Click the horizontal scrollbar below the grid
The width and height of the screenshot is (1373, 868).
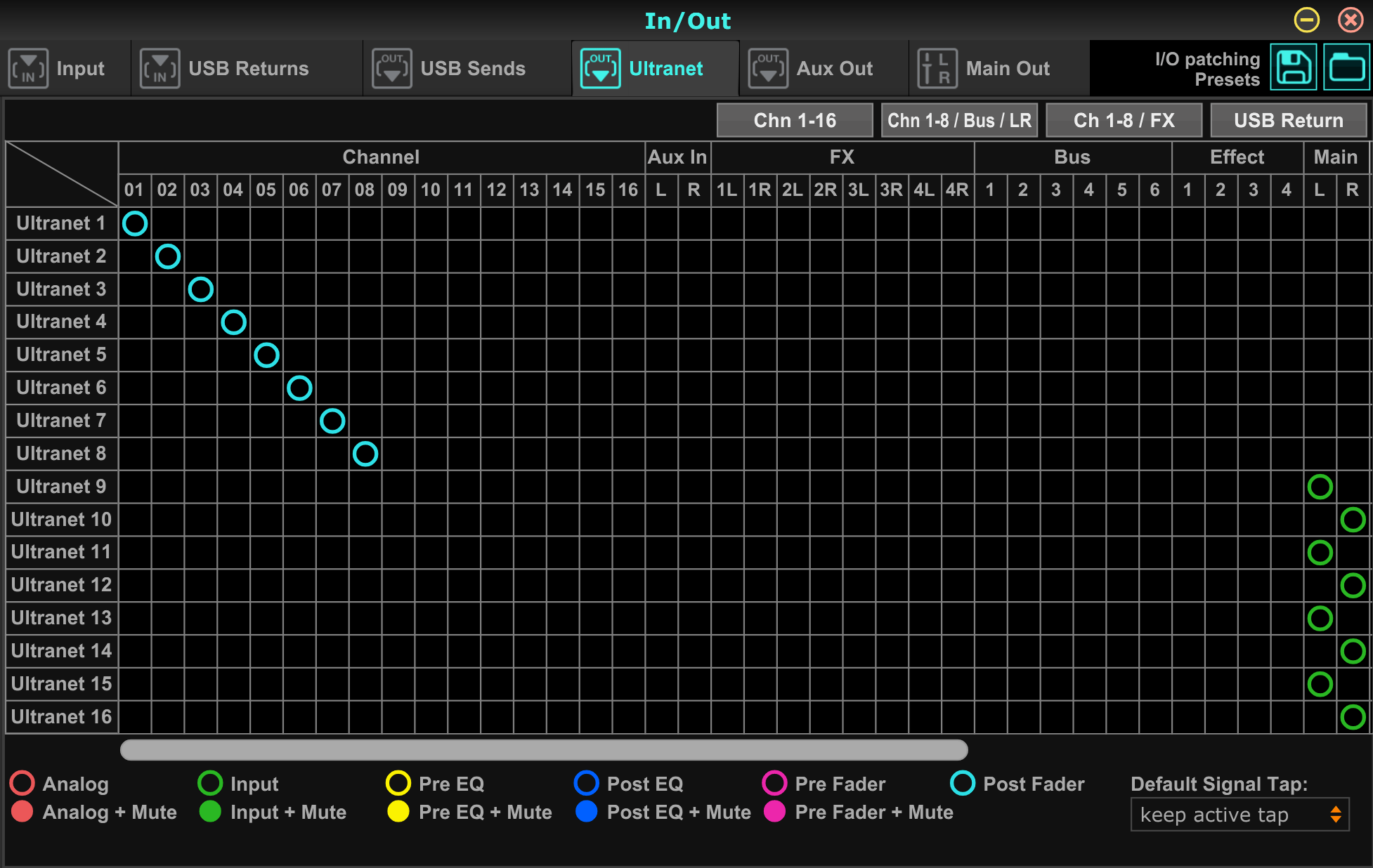coord(544,750)
